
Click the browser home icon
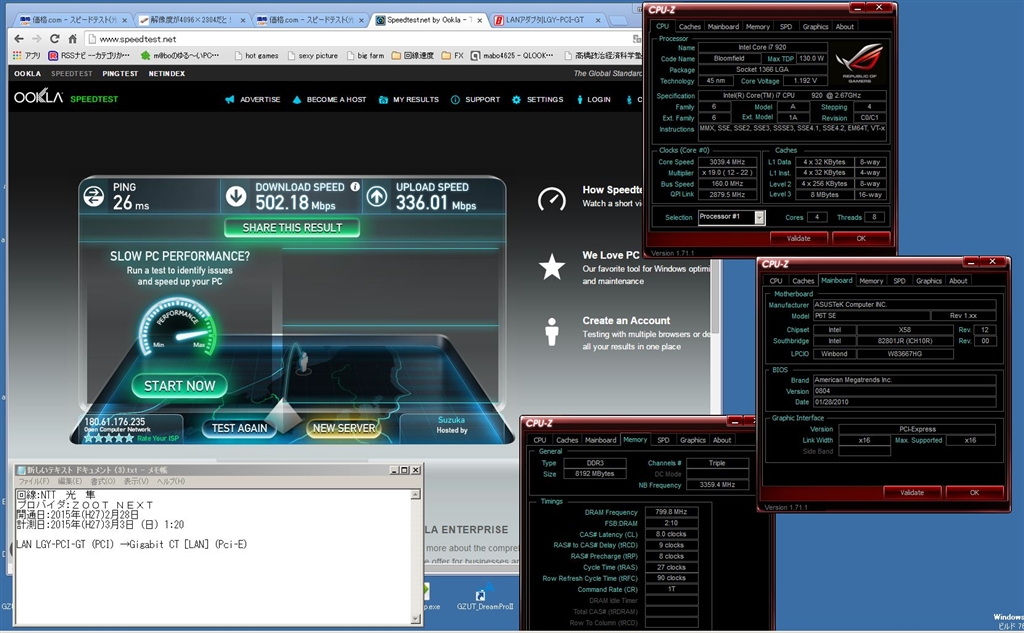tap(72, 39)
